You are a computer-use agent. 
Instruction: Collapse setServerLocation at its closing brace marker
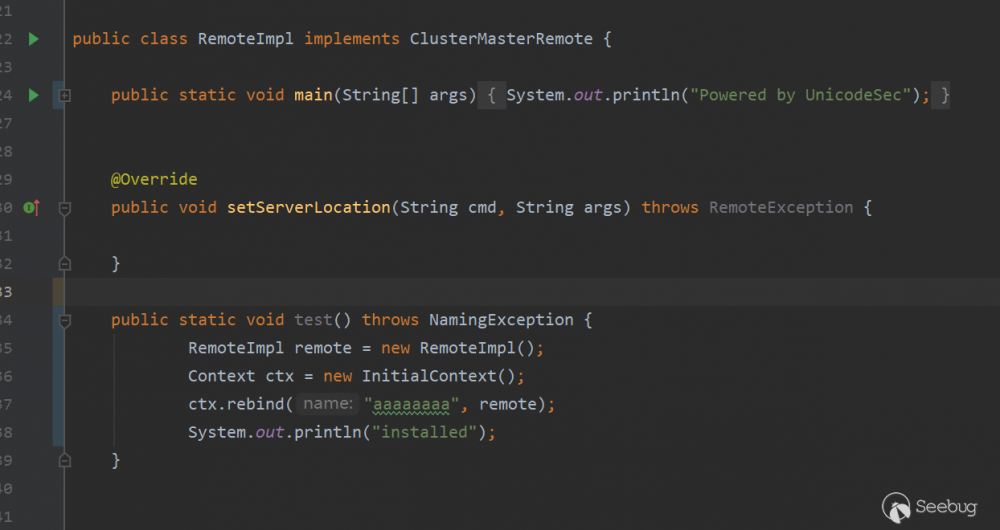[64, 263]
